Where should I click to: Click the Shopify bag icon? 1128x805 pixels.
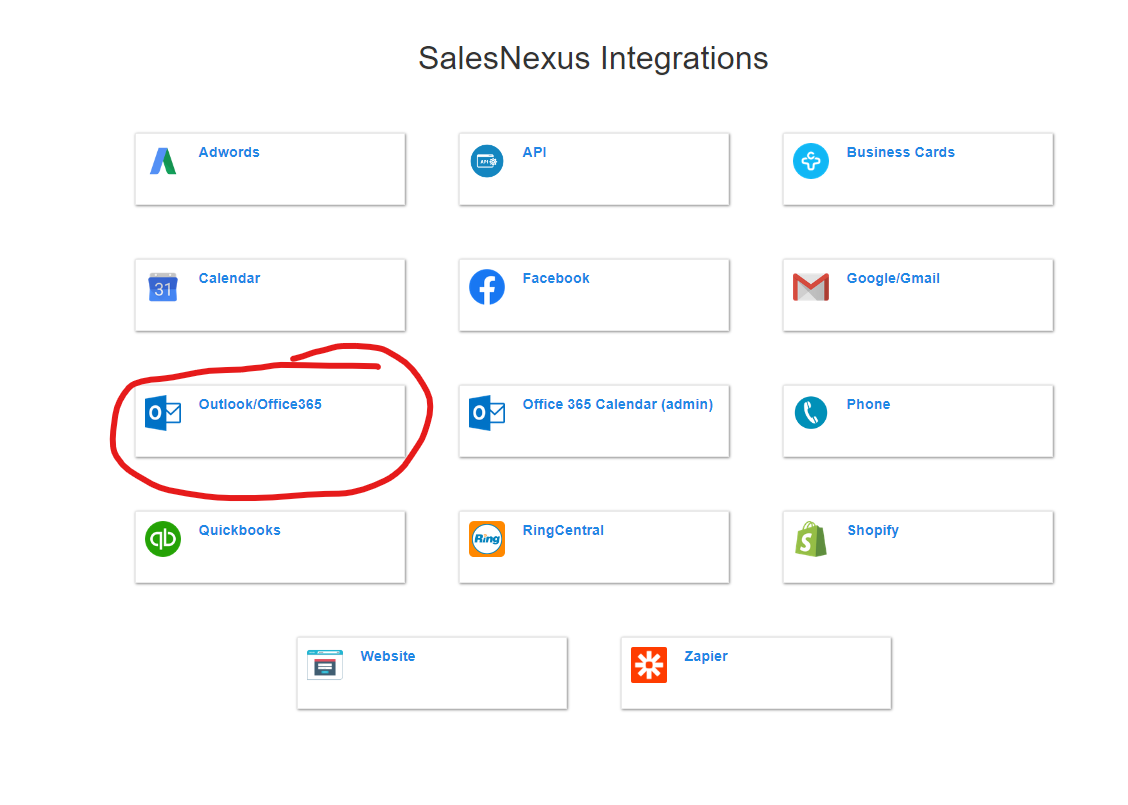point(811,539)
